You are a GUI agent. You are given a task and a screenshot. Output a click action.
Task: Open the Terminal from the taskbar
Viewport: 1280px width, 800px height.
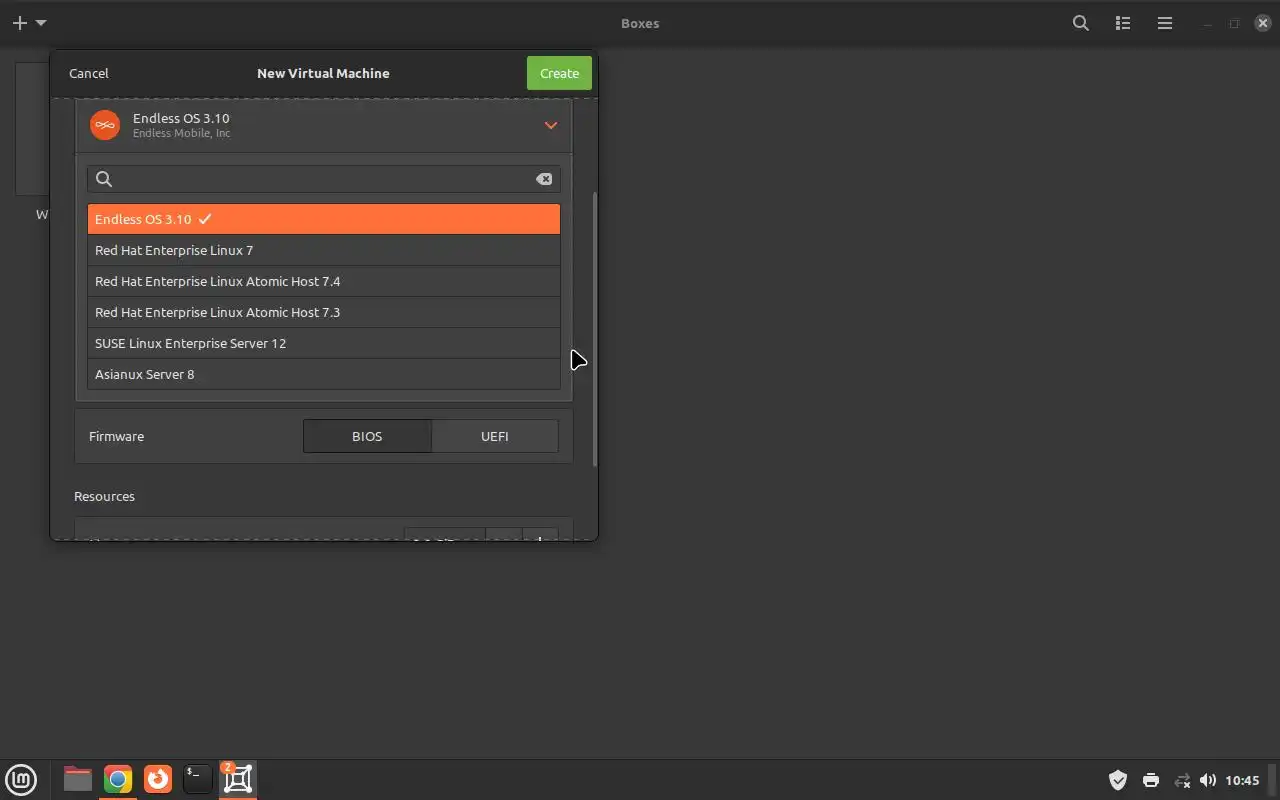pyautogui.click(x=198, y=779)
